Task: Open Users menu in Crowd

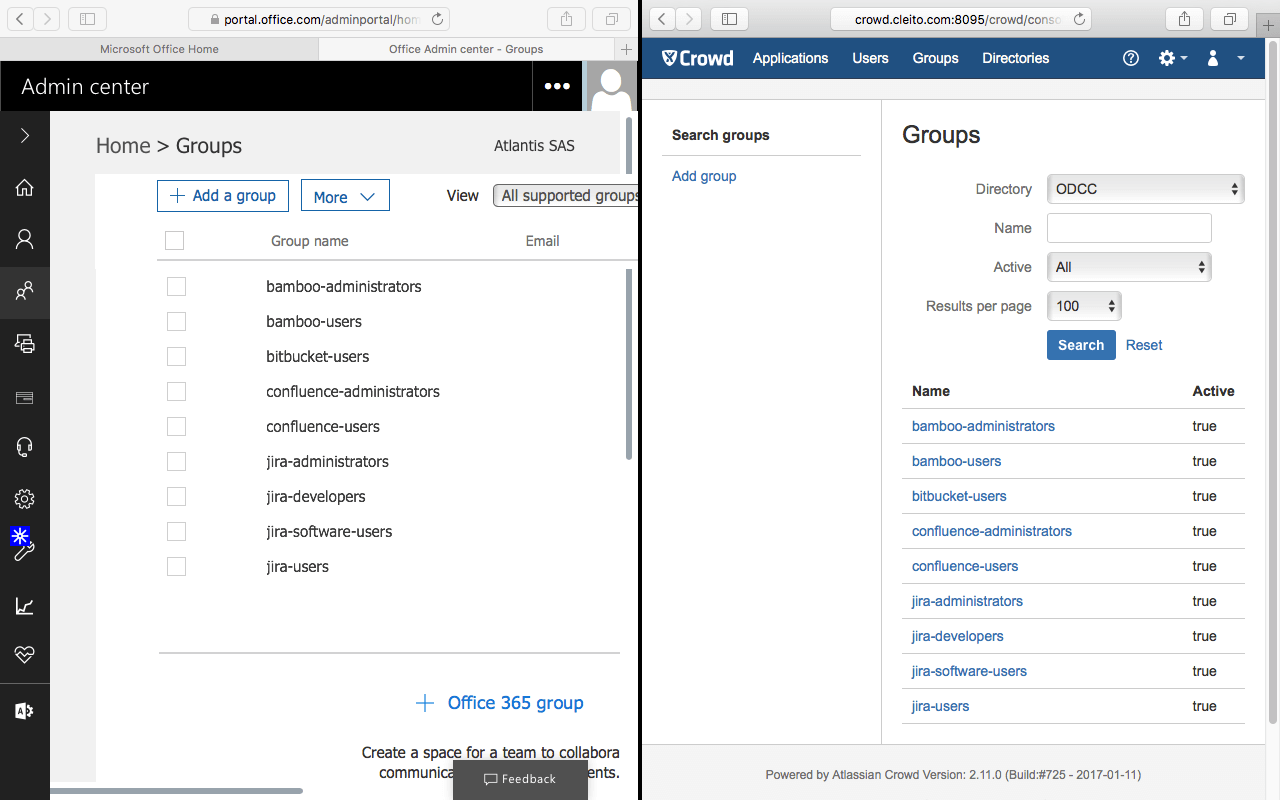Action: click(x=870, y=58)
